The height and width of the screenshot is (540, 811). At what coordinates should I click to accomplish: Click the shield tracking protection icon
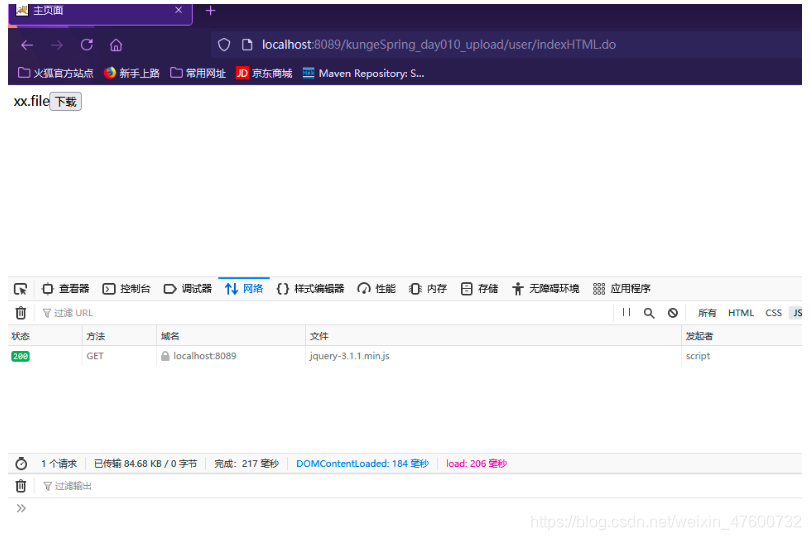pos(224,45)
